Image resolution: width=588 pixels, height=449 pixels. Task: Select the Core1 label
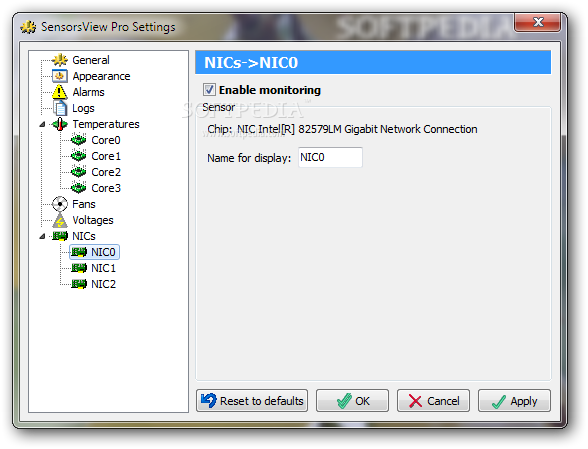click(x=106, y=156)
